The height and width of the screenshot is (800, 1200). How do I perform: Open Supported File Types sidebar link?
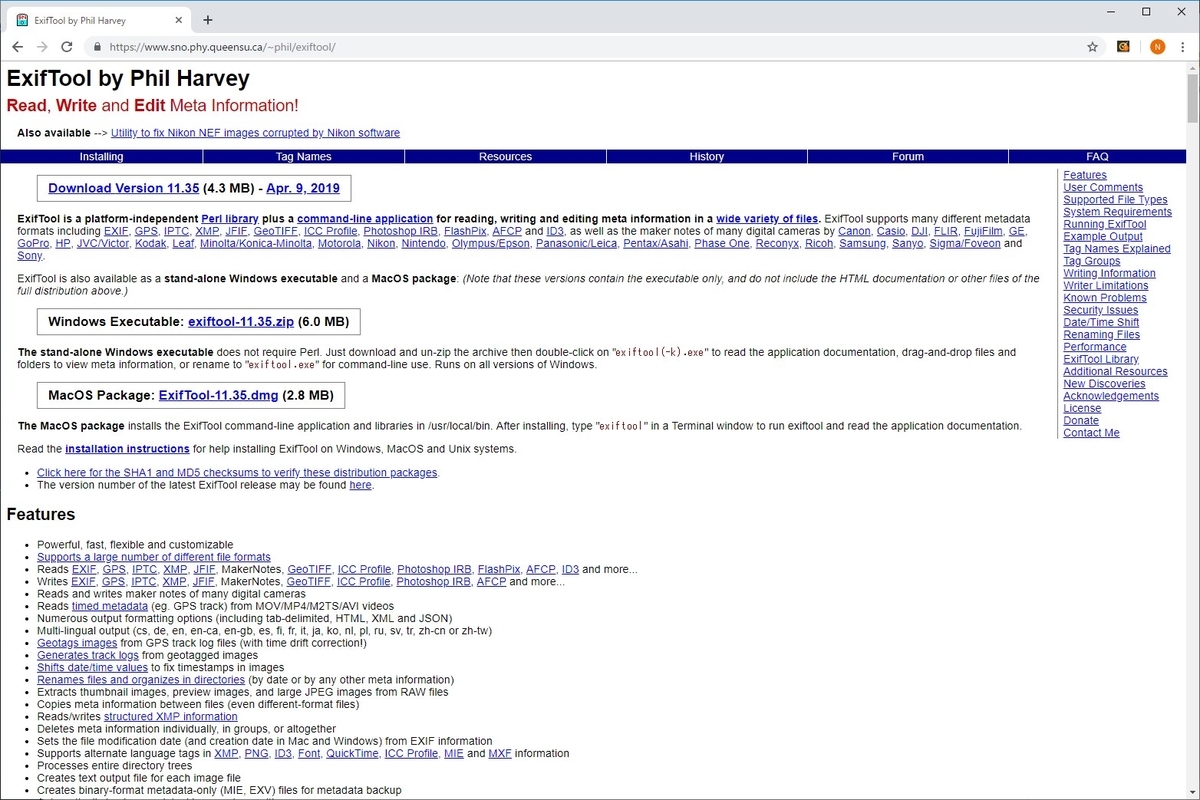coord(1115,200)
